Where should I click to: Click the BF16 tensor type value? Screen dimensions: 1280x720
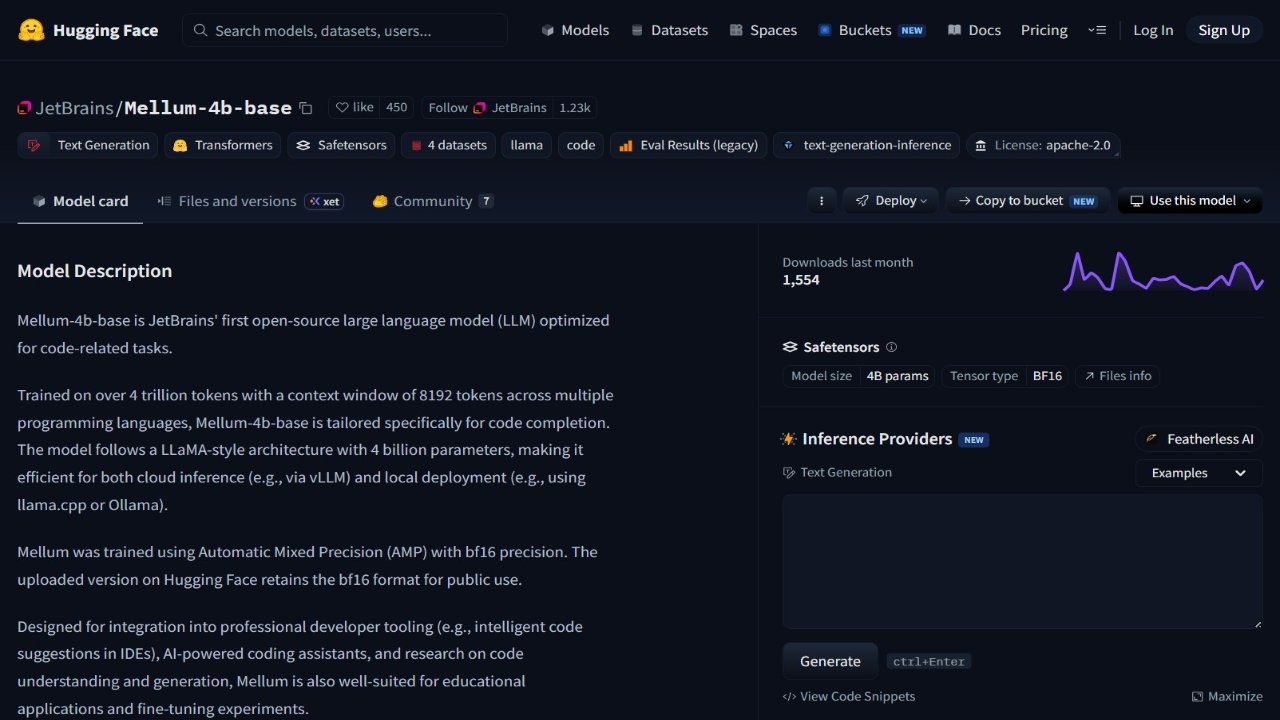click(x=1047, y=376)
